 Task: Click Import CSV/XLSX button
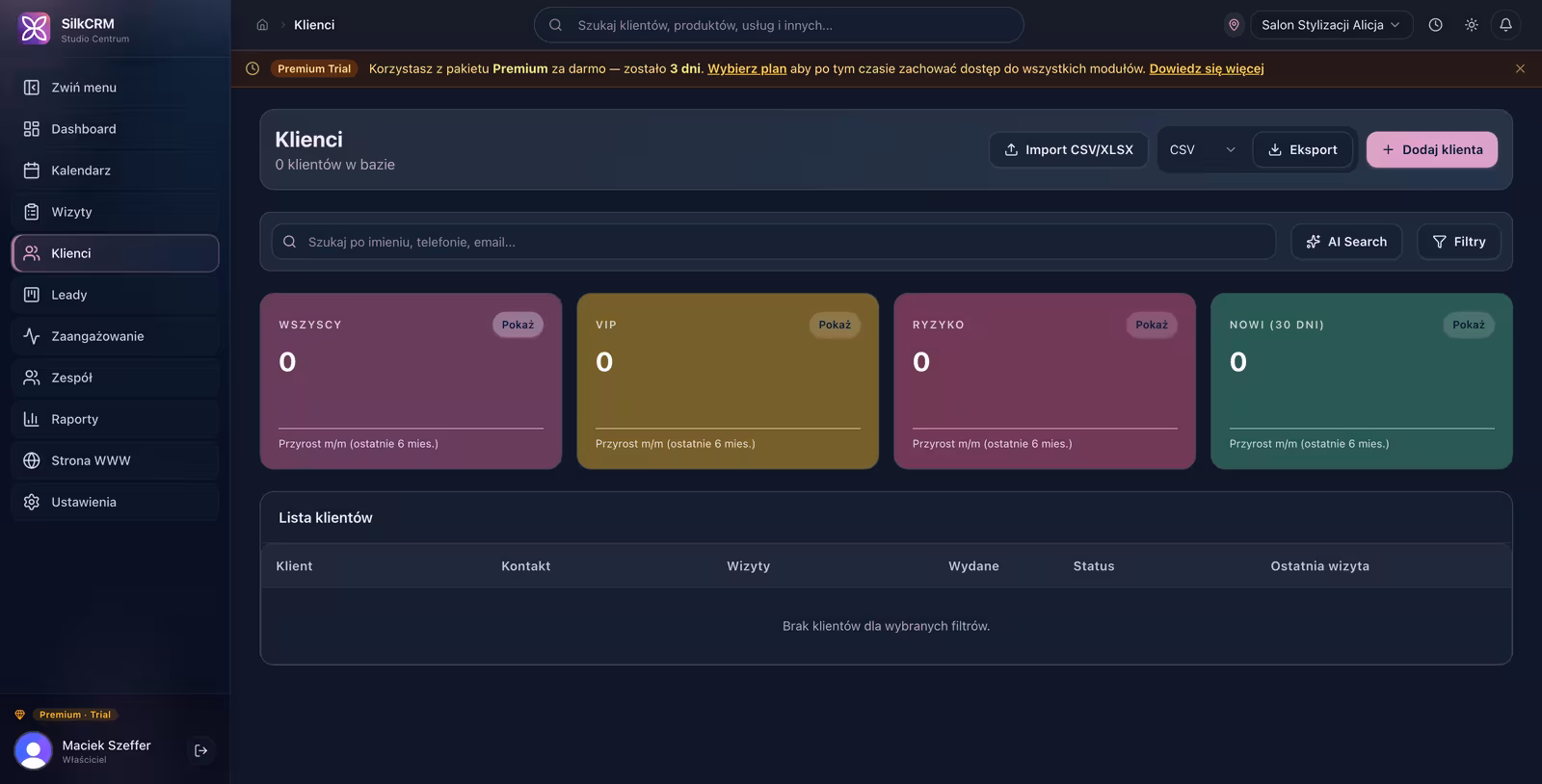click(x=1069, y=149)
